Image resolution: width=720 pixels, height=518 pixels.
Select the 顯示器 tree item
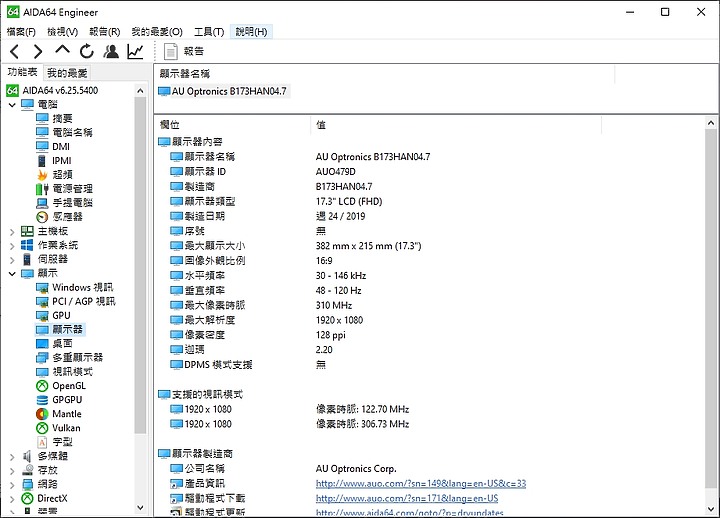[x=60, y=329]
